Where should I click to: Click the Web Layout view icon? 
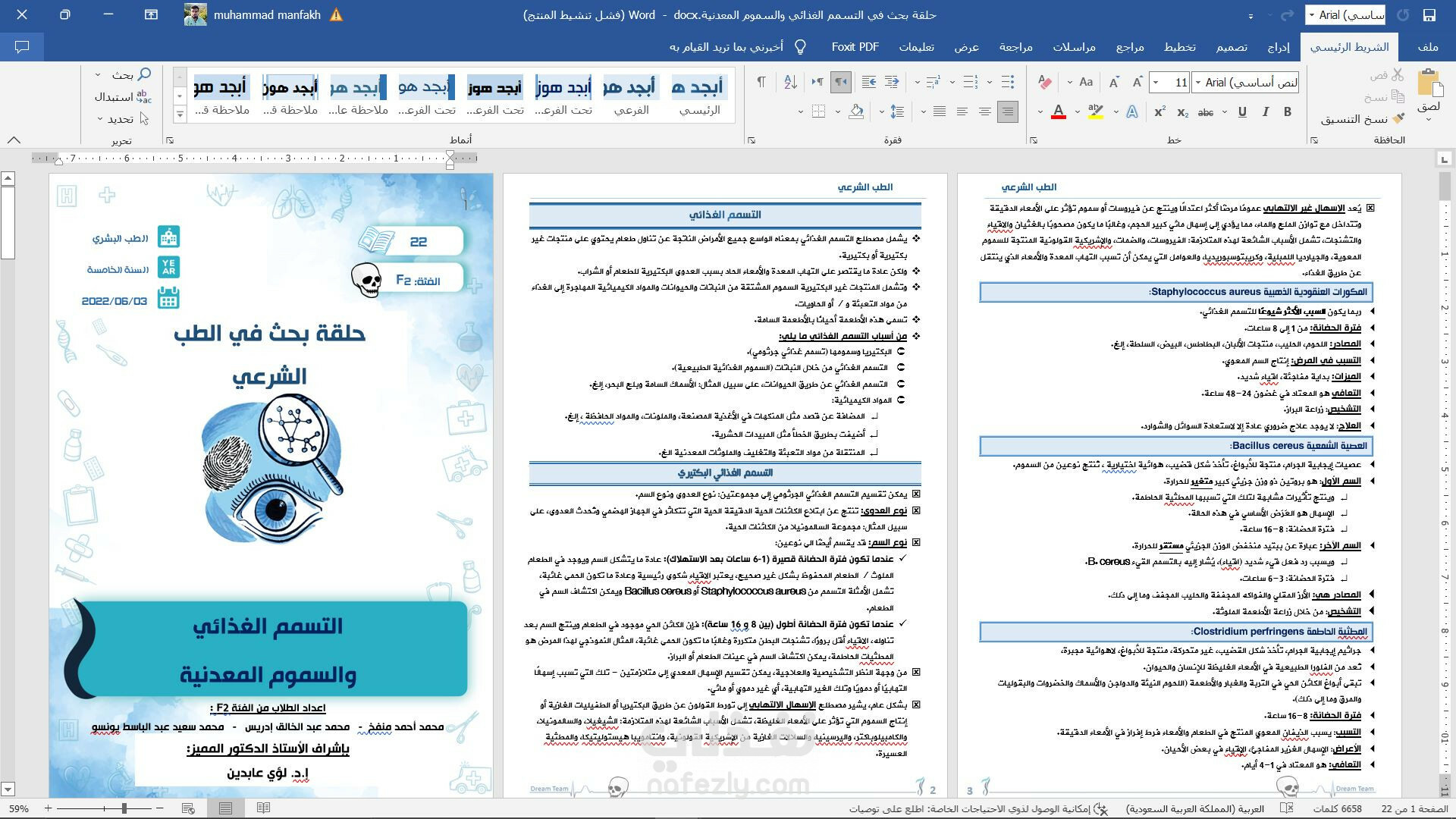point(188,808)
